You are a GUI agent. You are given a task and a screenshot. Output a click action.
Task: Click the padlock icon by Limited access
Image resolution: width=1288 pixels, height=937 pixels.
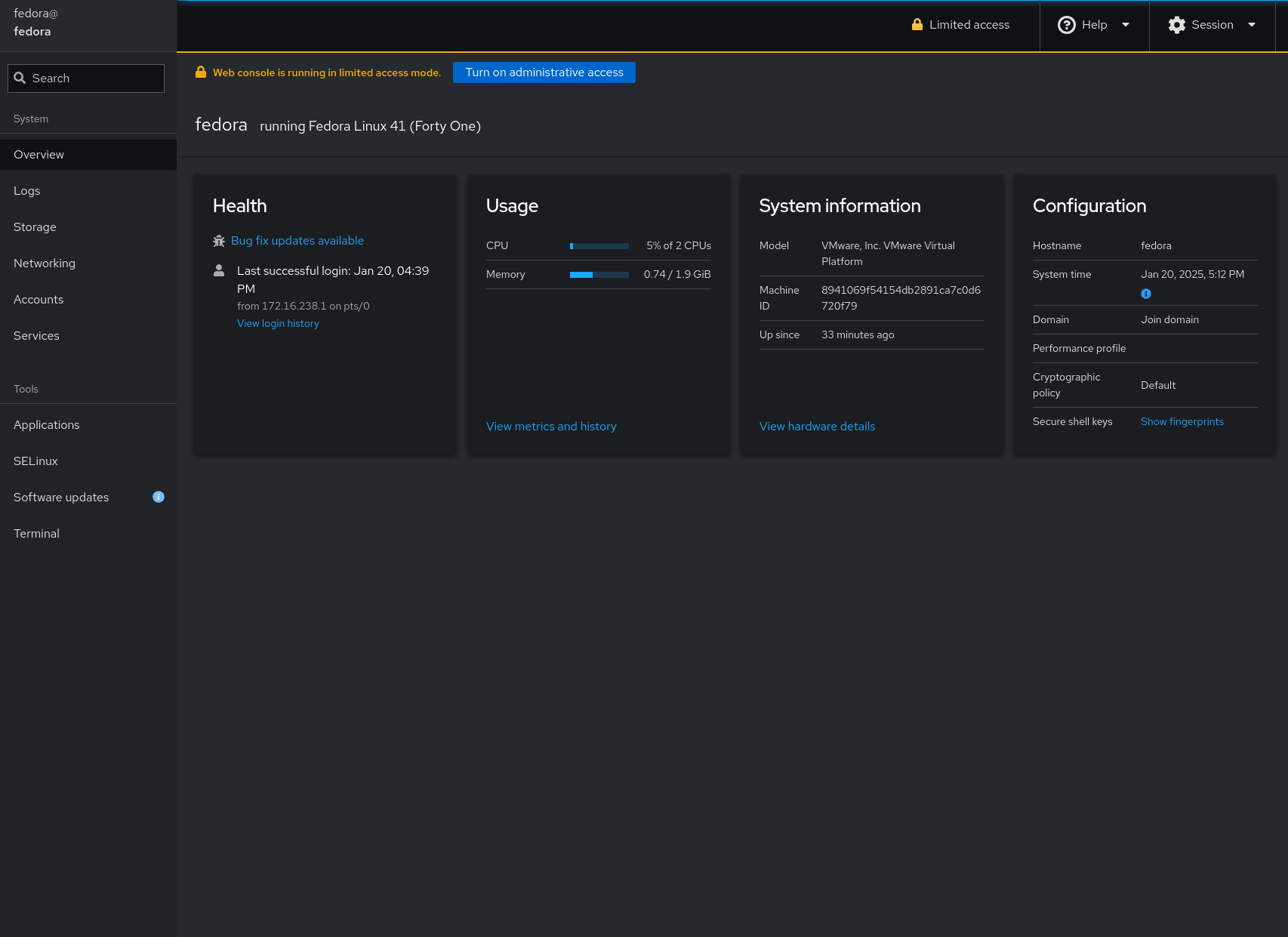point(917,25)
